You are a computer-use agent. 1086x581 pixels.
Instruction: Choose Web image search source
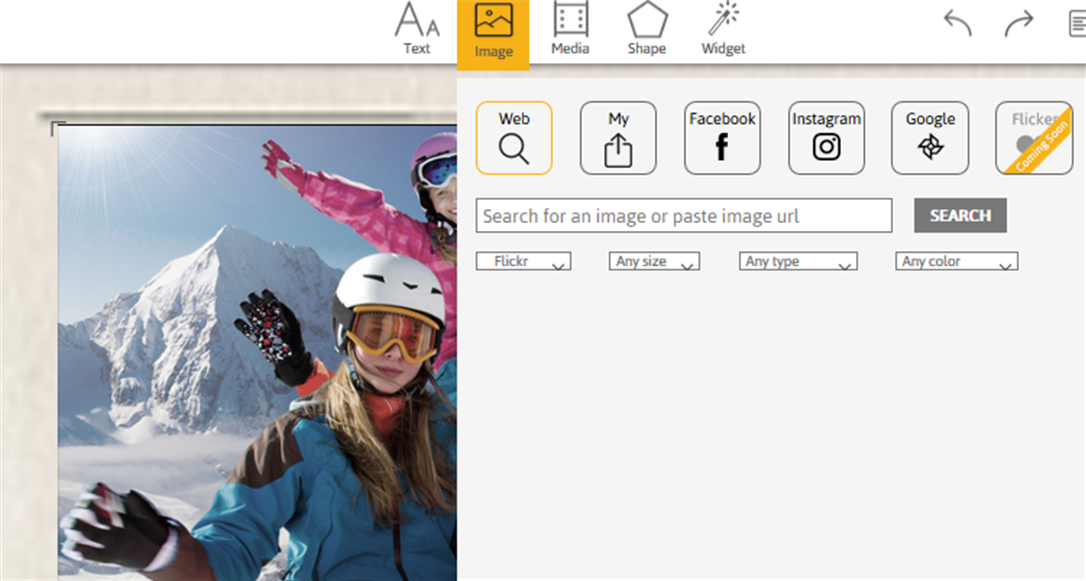tap(514, 138)
